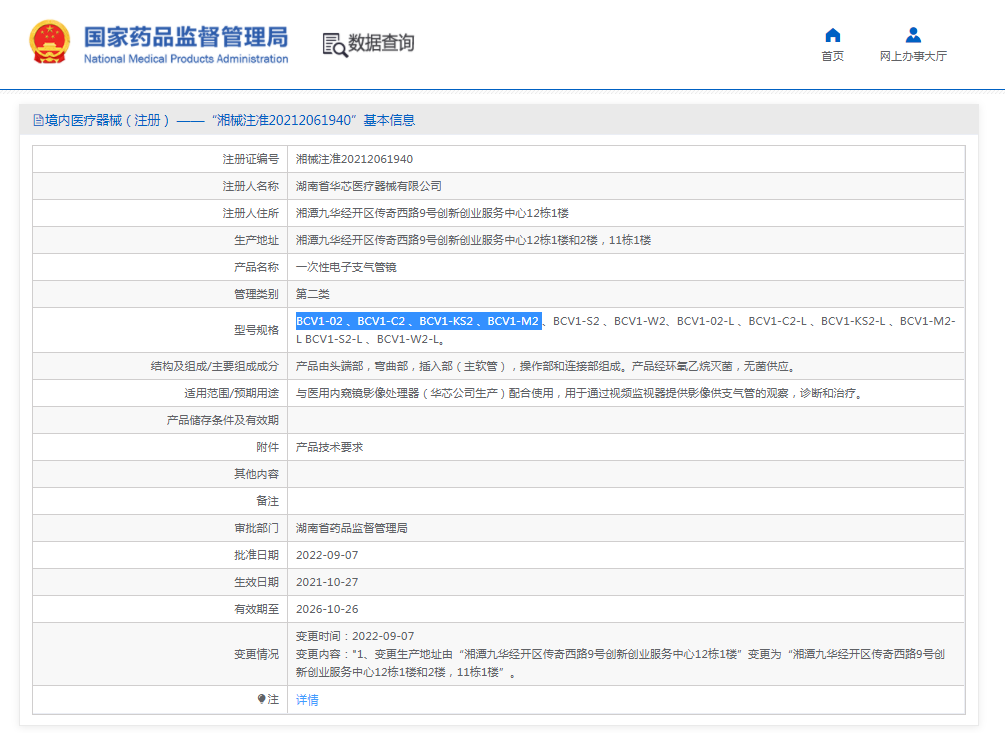Click the 其他内容 label
Screen dimensions: 1005x733
click(256, 474)
